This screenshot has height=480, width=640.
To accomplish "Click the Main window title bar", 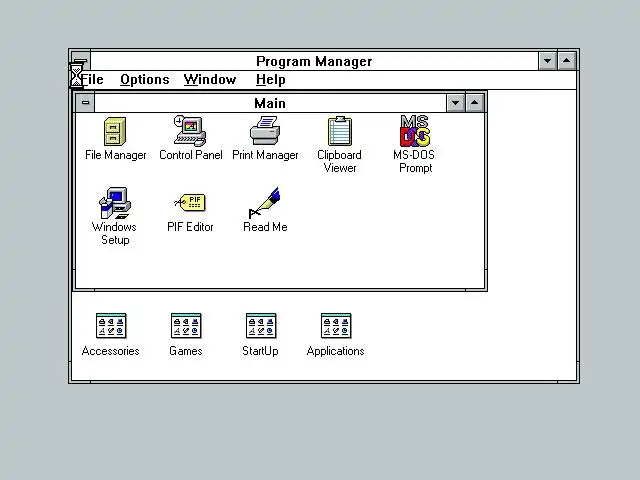I will (270, 103).
